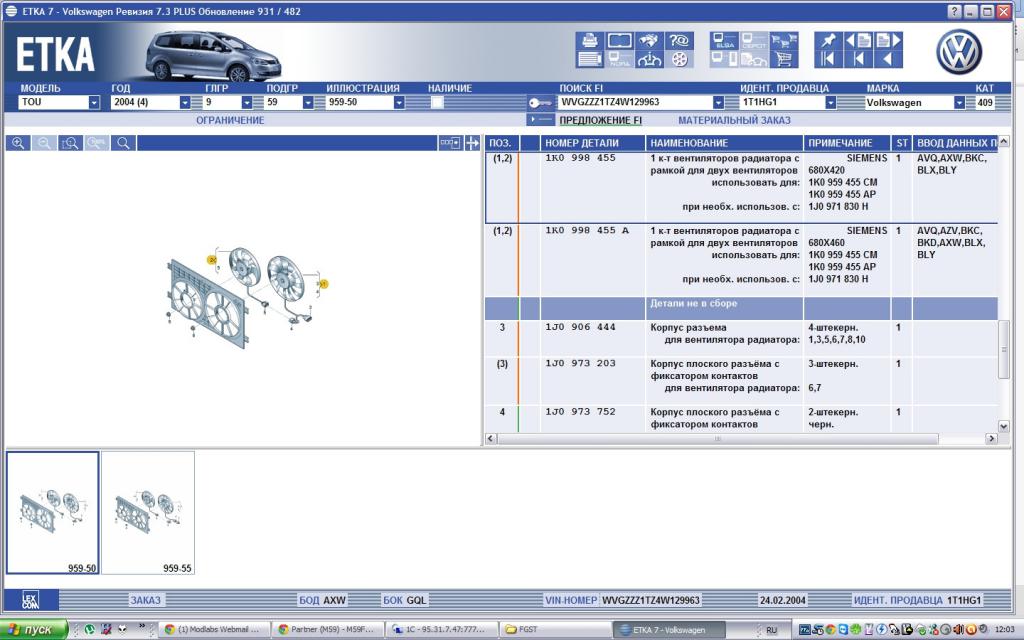Open the Год dropdown showing 2004 (4)
The image size is (1024, 640).
(185, 103)
